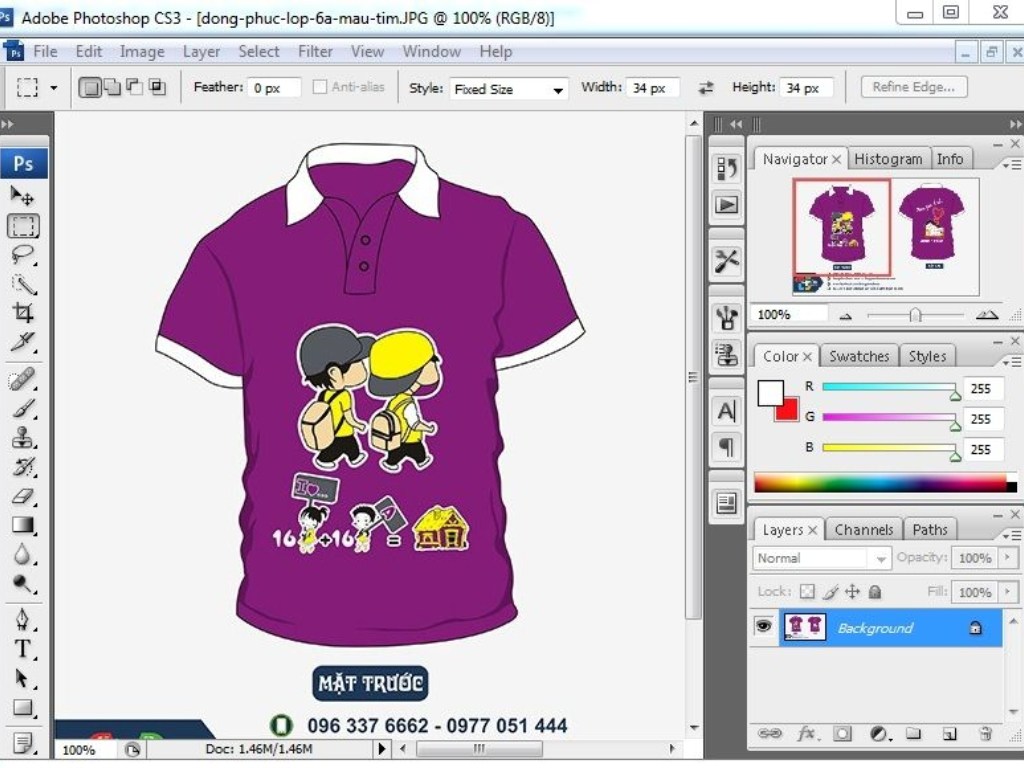Click the Feather input field
Image resolution: width=1024 pixels, height=768 pixels.
pyautogui.click(x=274, y=88)
